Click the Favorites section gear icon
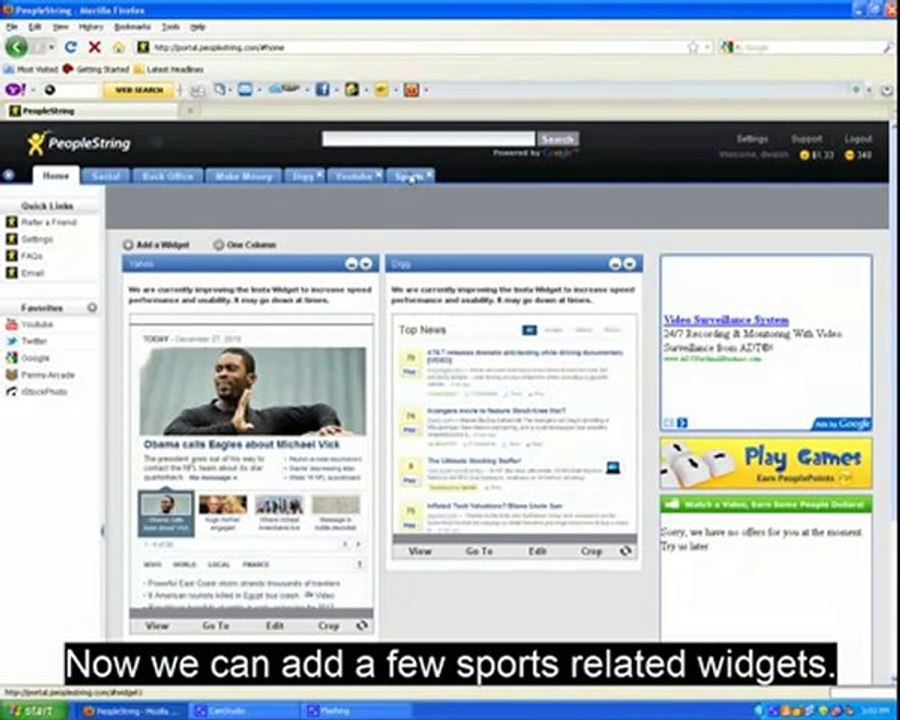 tap(92, 308)
